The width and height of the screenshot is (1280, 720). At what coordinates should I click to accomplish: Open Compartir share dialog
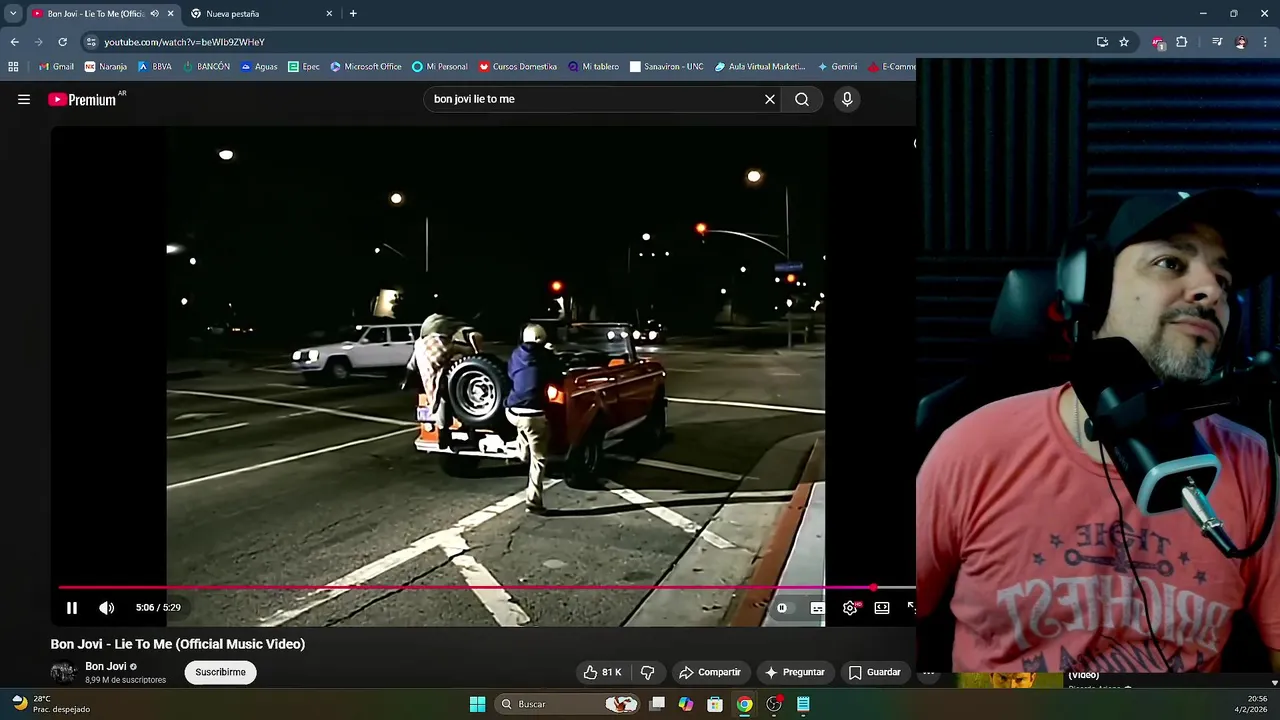click(x=710, y=672)
